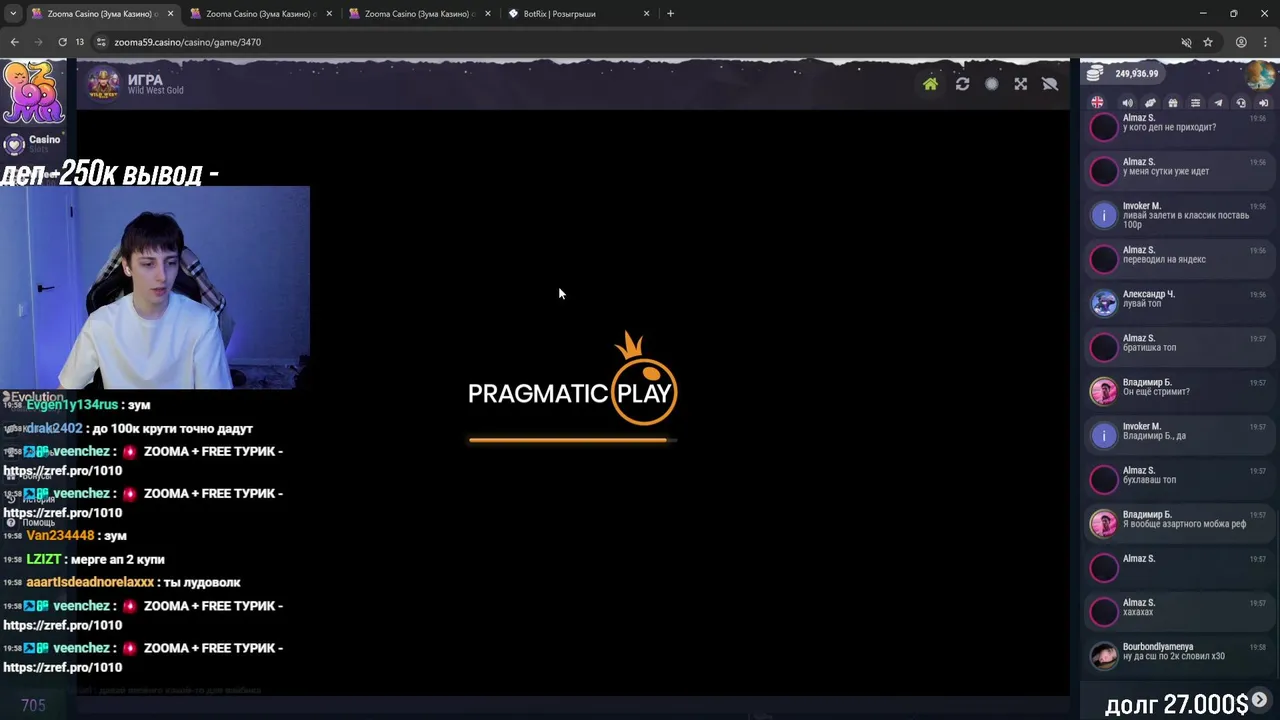Open browser tab search dropdown
Screen dimensions: 1280x720
(13, 14)
